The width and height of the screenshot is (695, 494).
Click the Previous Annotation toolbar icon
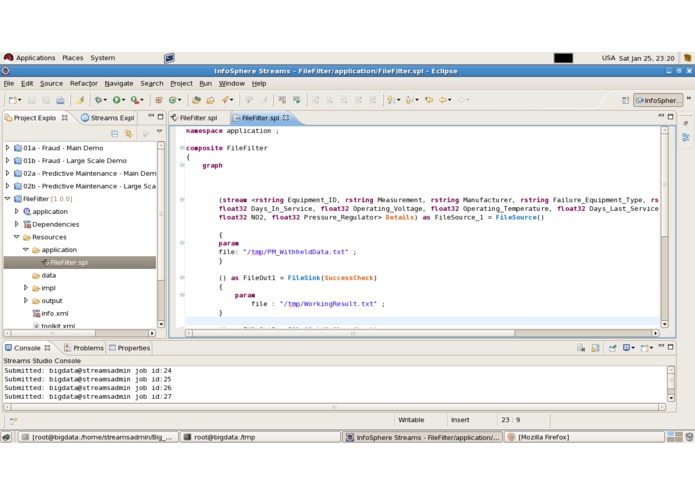[409, 100]
